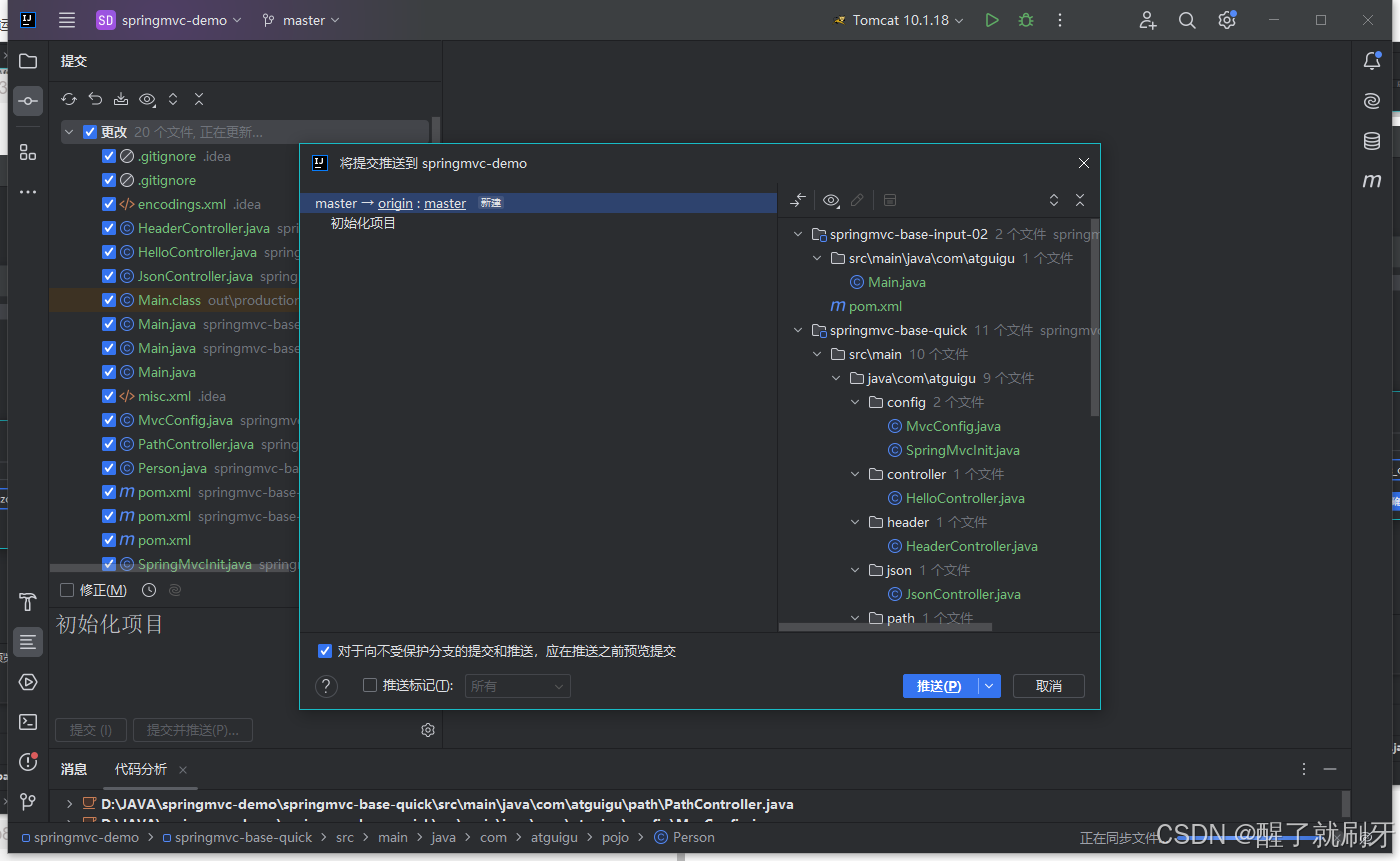Open the Project tool window folder icon
The height and width of the screenshot is (861, 1400).
(x=28, y=61)
